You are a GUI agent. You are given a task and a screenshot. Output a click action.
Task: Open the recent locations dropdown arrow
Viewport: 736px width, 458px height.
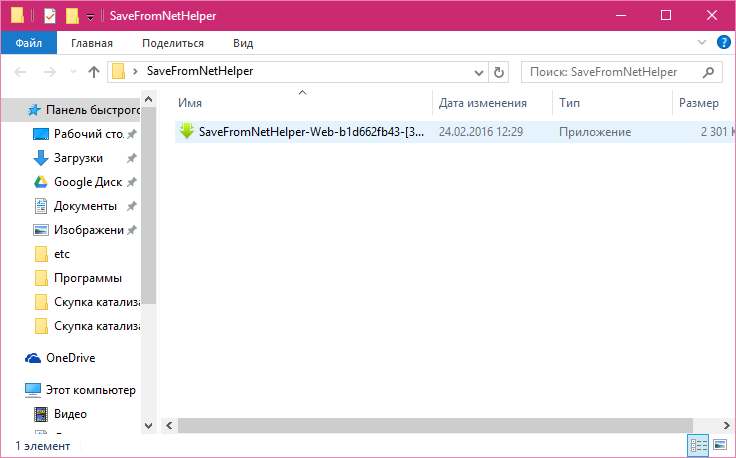(x=73, y=72)
